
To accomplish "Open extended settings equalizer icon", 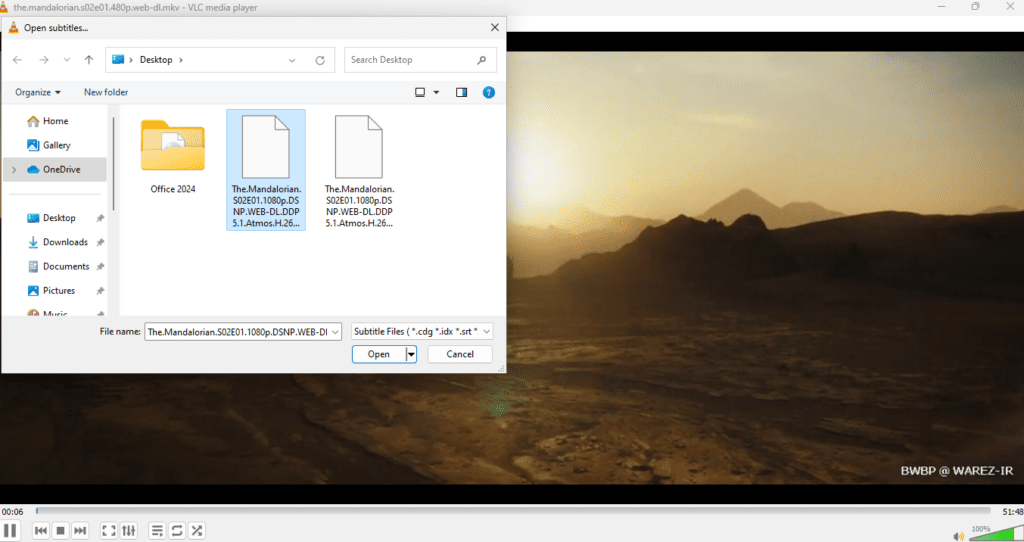I will 128,530.
